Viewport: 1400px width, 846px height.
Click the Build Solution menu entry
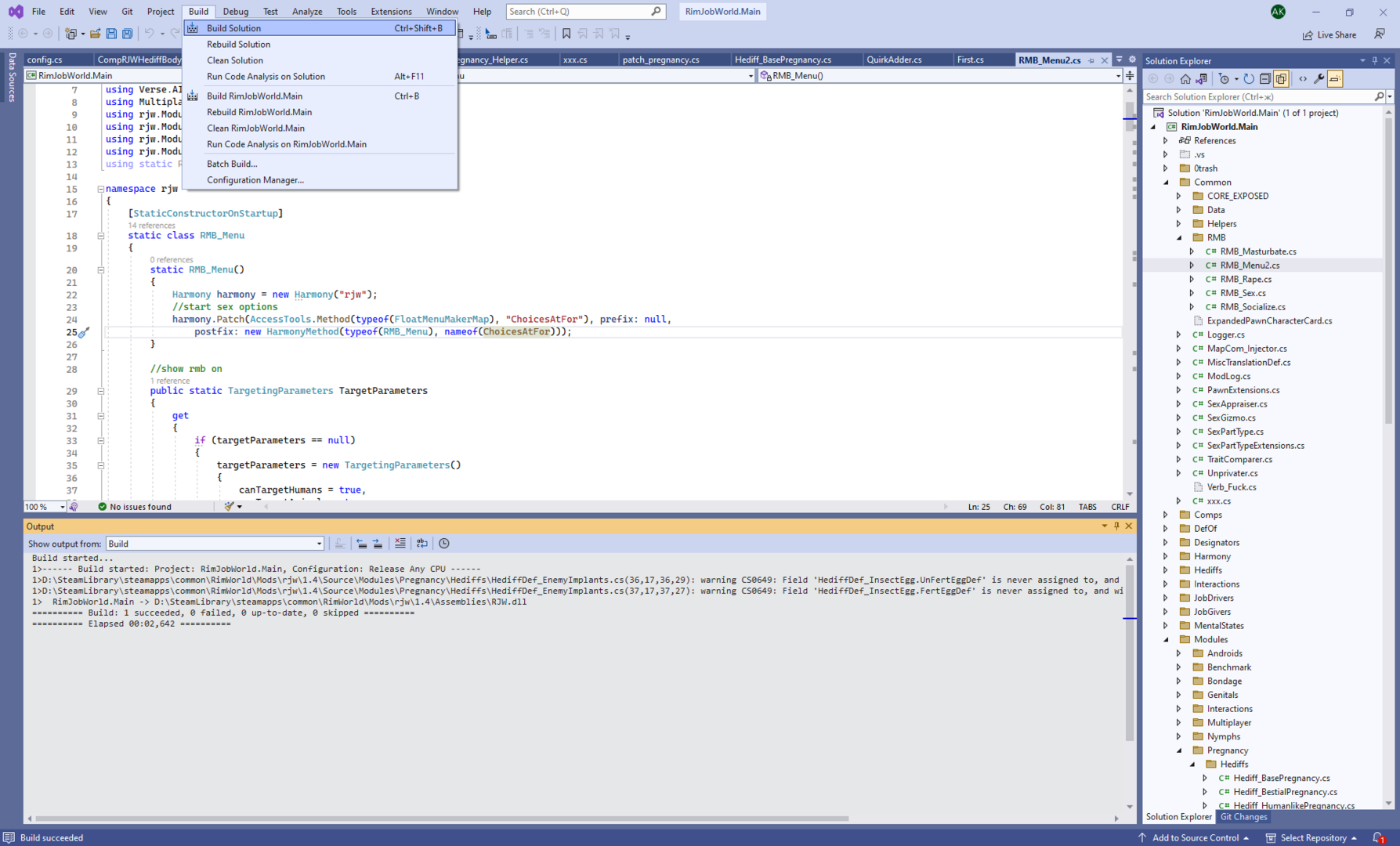[x=320, y=28]
